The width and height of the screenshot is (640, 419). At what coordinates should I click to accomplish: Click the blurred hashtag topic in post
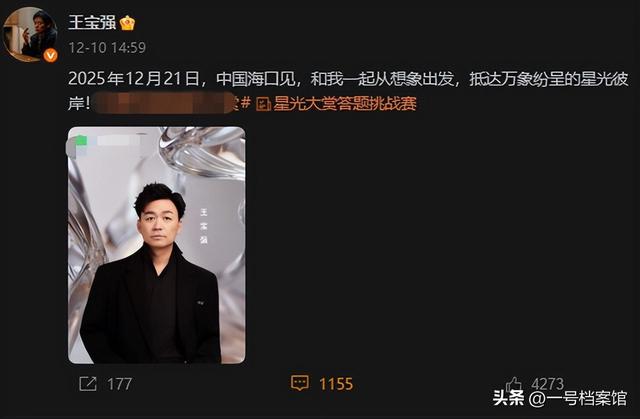[x=163, y=103]
